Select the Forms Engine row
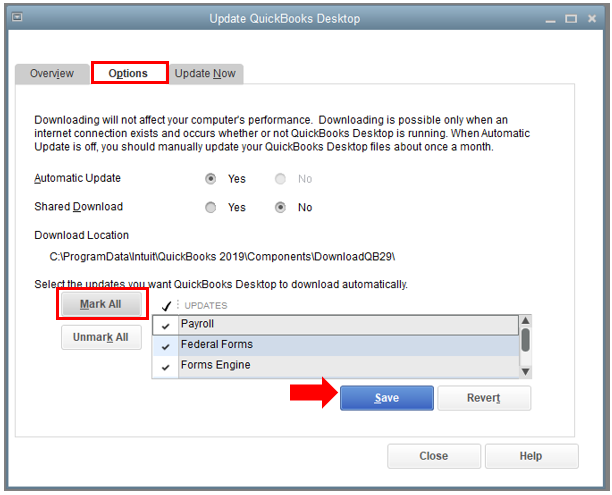612x495 pixels. 335,367
